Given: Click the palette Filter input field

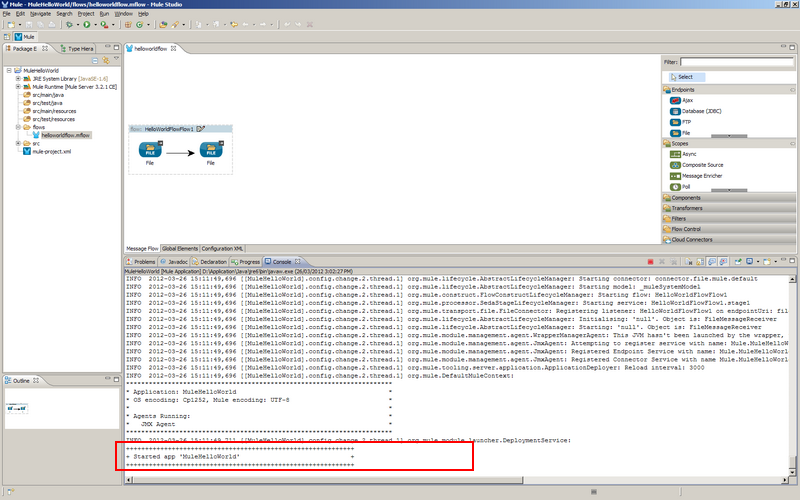Looking at the screenshot, I should tap(737, 62).
